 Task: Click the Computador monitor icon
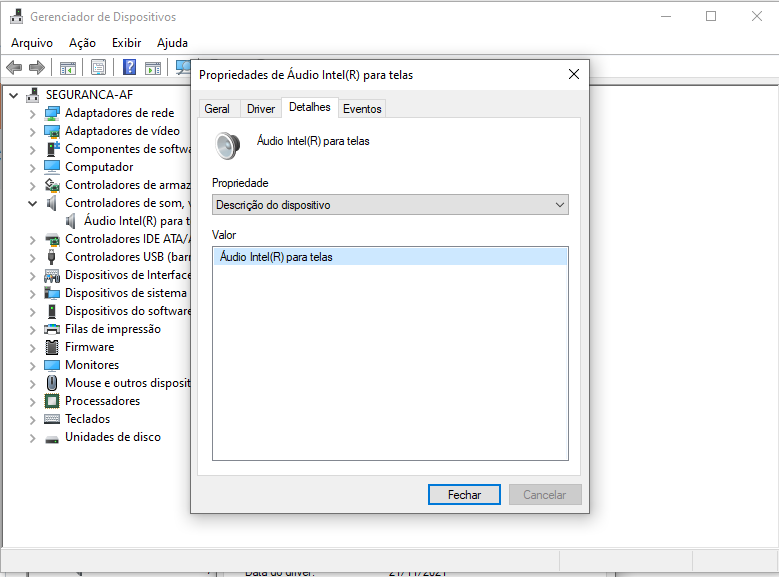[x=52, y=166]
